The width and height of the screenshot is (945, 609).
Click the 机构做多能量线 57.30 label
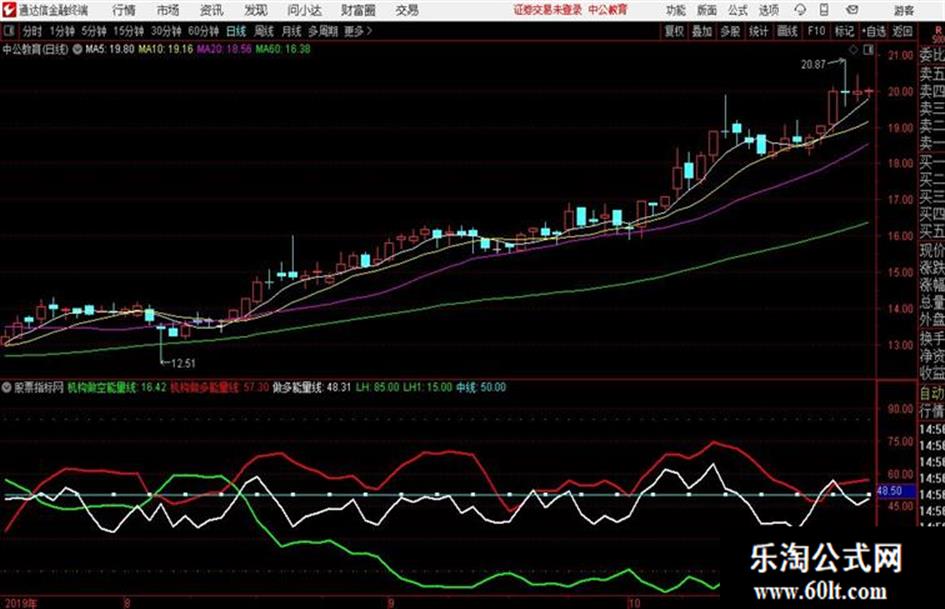click(x=219, y=388)
